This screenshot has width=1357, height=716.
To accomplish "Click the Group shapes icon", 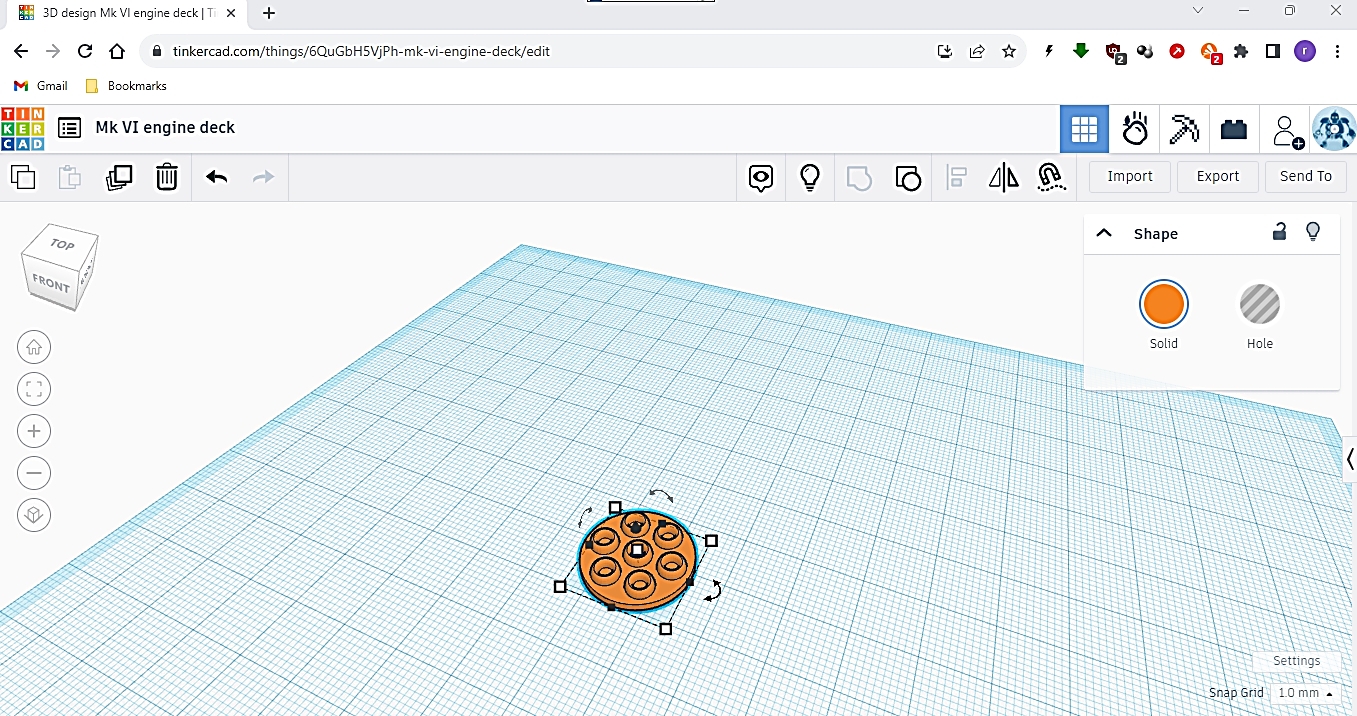I will tap(859, 178).
